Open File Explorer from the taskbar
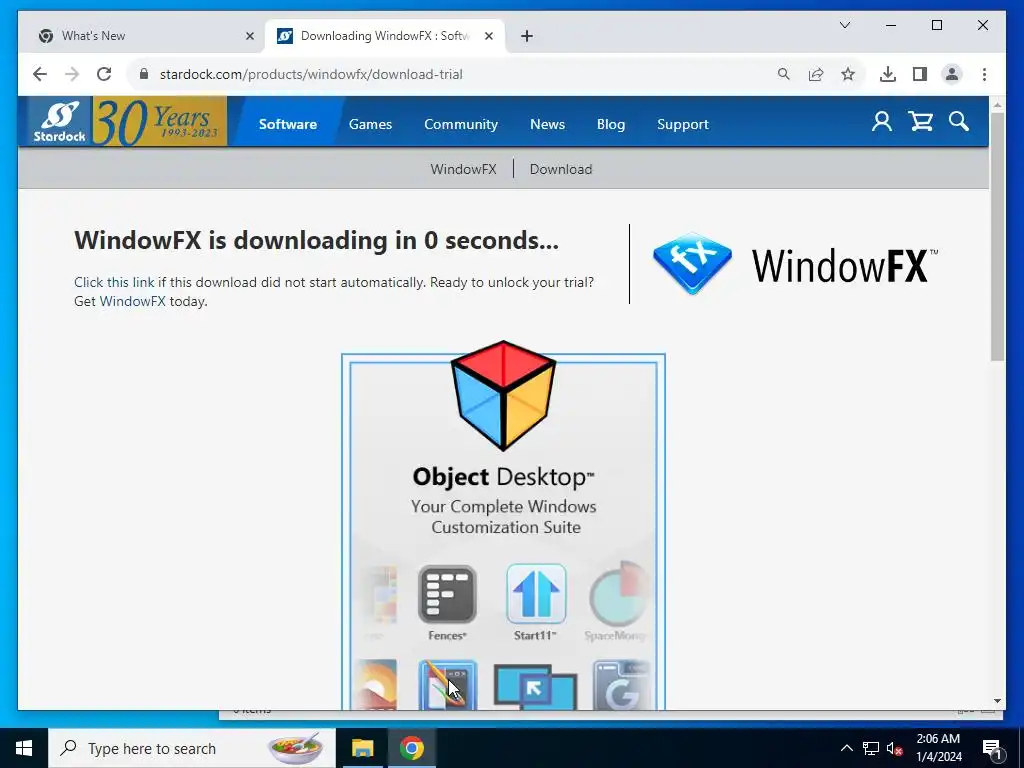The height and width of the screenshot is (768, 1024). [x=362, y=748]
